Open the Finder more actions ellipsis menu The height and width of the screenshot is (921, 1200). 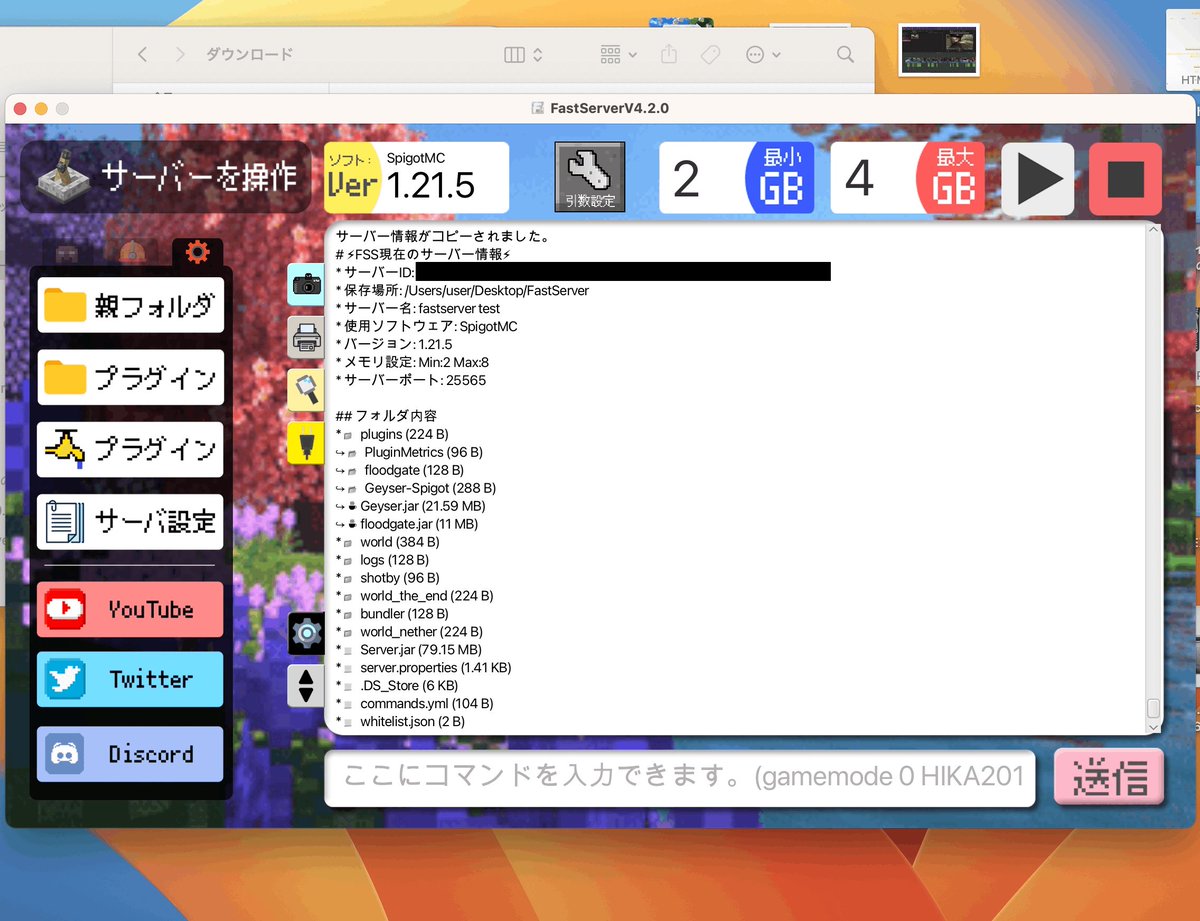pos(764,55)
